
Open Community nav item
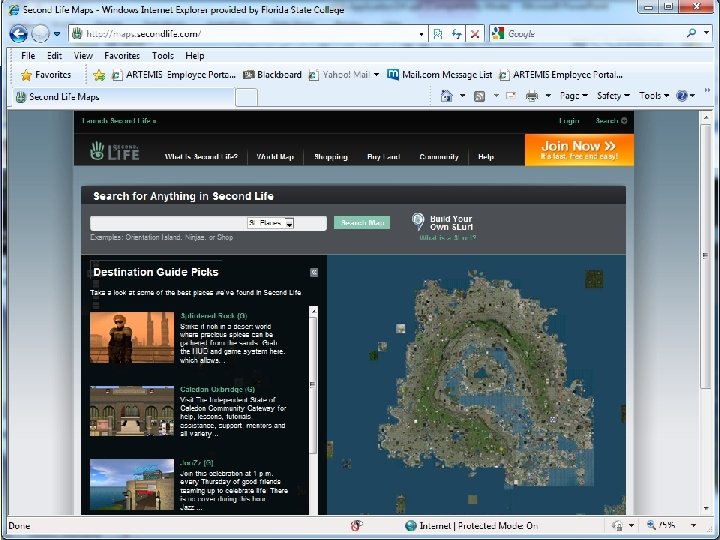coord(439,157)
